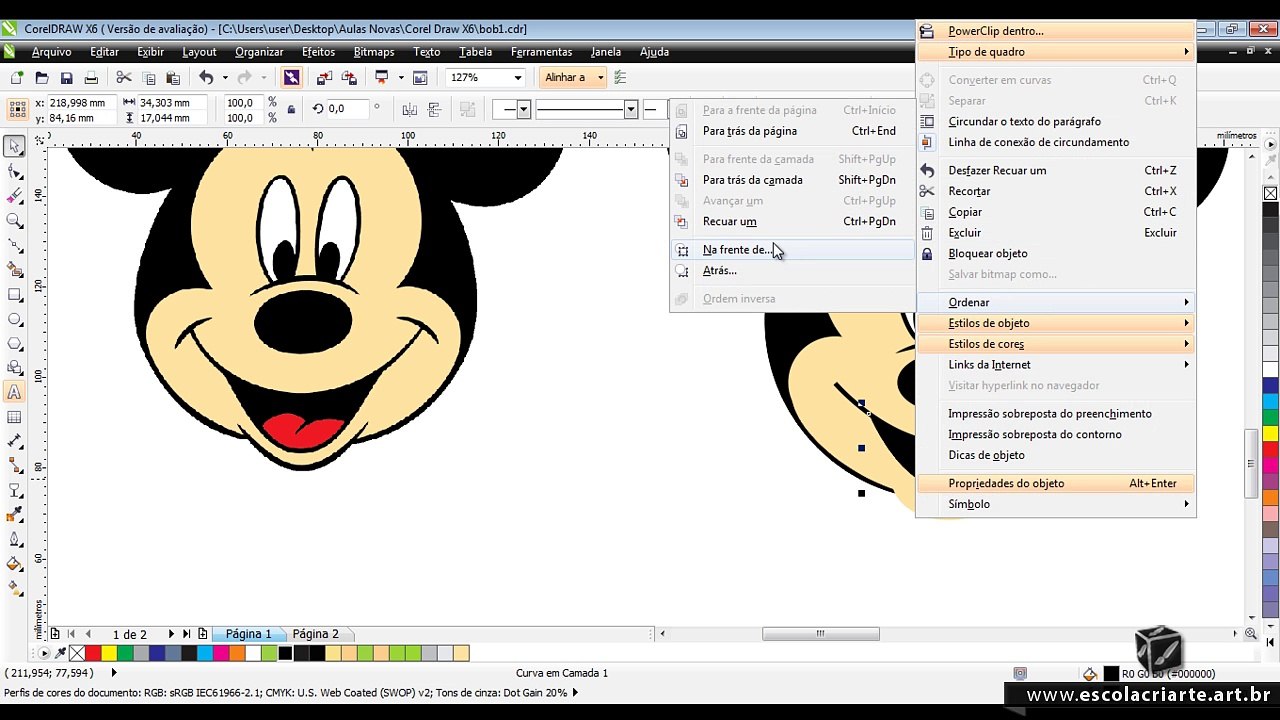
Task: Expand the Estilos de cores submenu
Action: (x=1056, y=344)
